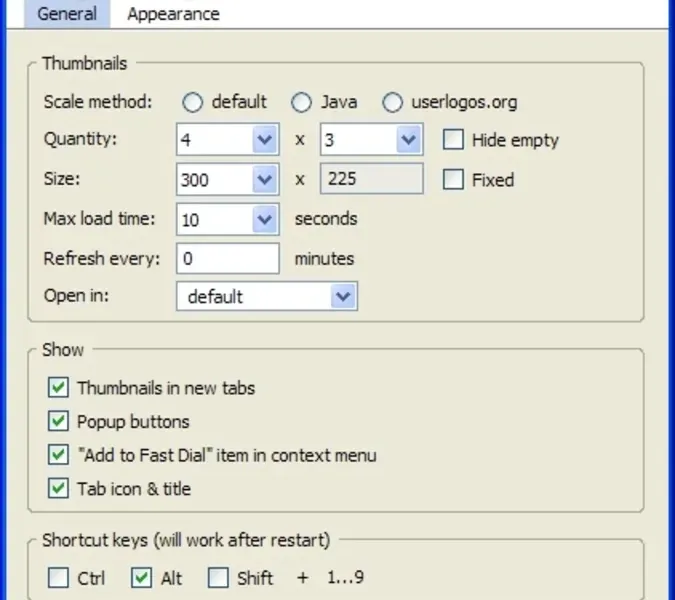Image resolution: width=675 pixels, height=600 pixels.
Task: Select userlogos.org scale method
Action: pos(393,102)
